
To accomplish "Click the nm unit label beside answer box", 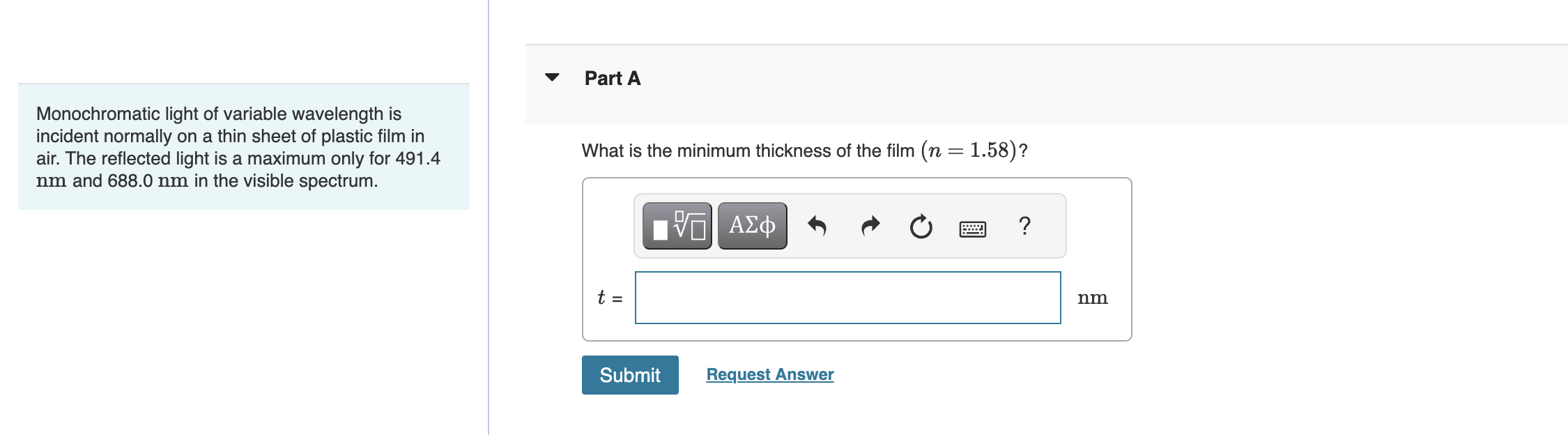I will click(1092, 298).
